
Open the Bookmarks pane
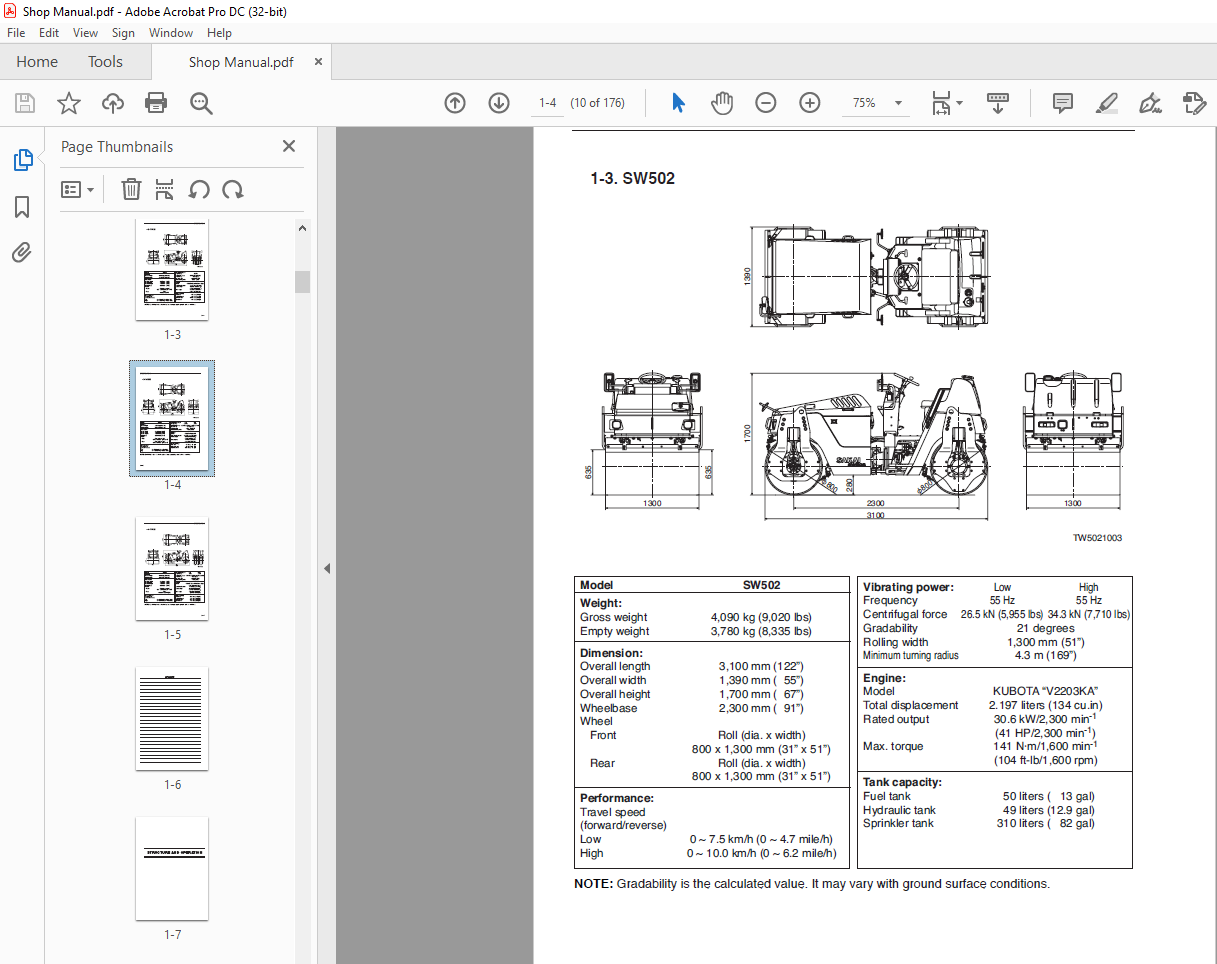pyautogui.click(x=22, y=207)
